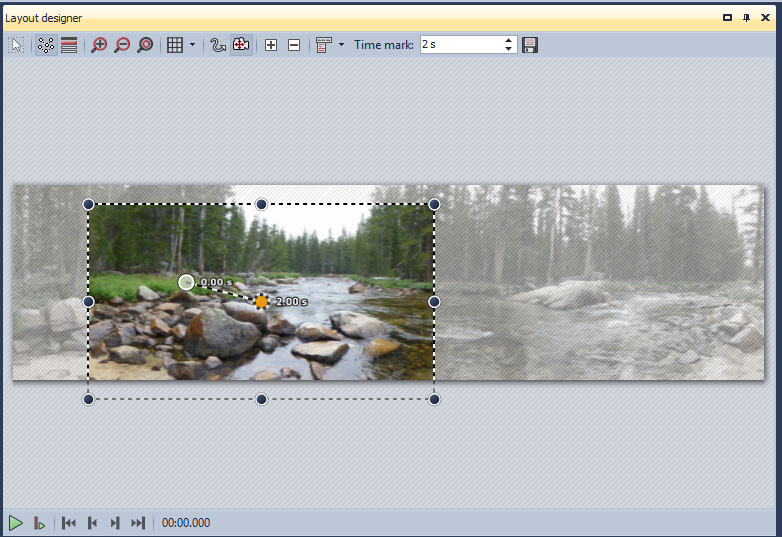The height and width of the screenshot is (537, 782).
Task: Select the 0.00 s motion mark
Action: (186, 282)
